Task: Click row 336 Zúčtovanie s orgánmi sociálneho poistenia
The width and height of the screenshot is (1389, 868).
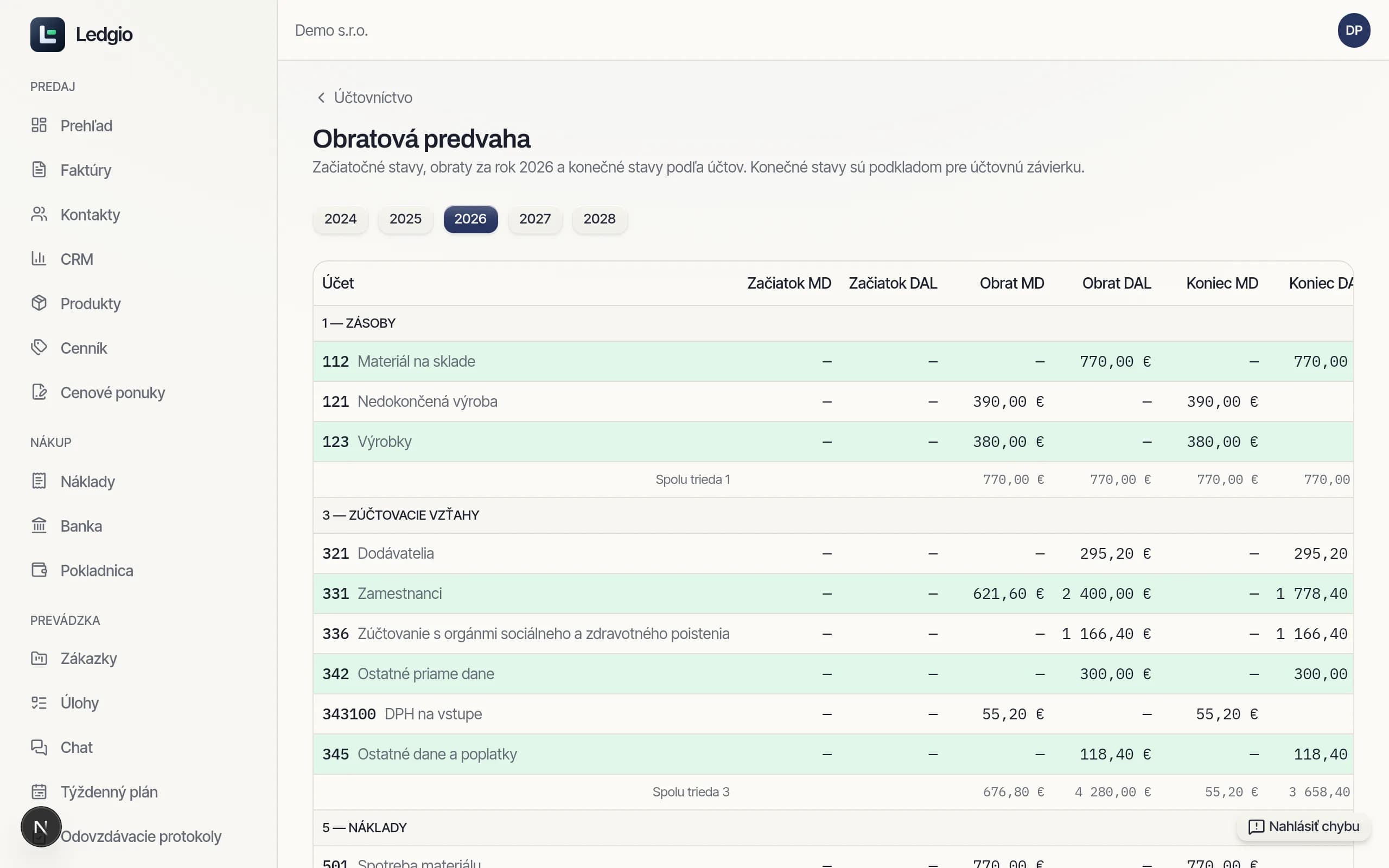Action: [833, 634]
